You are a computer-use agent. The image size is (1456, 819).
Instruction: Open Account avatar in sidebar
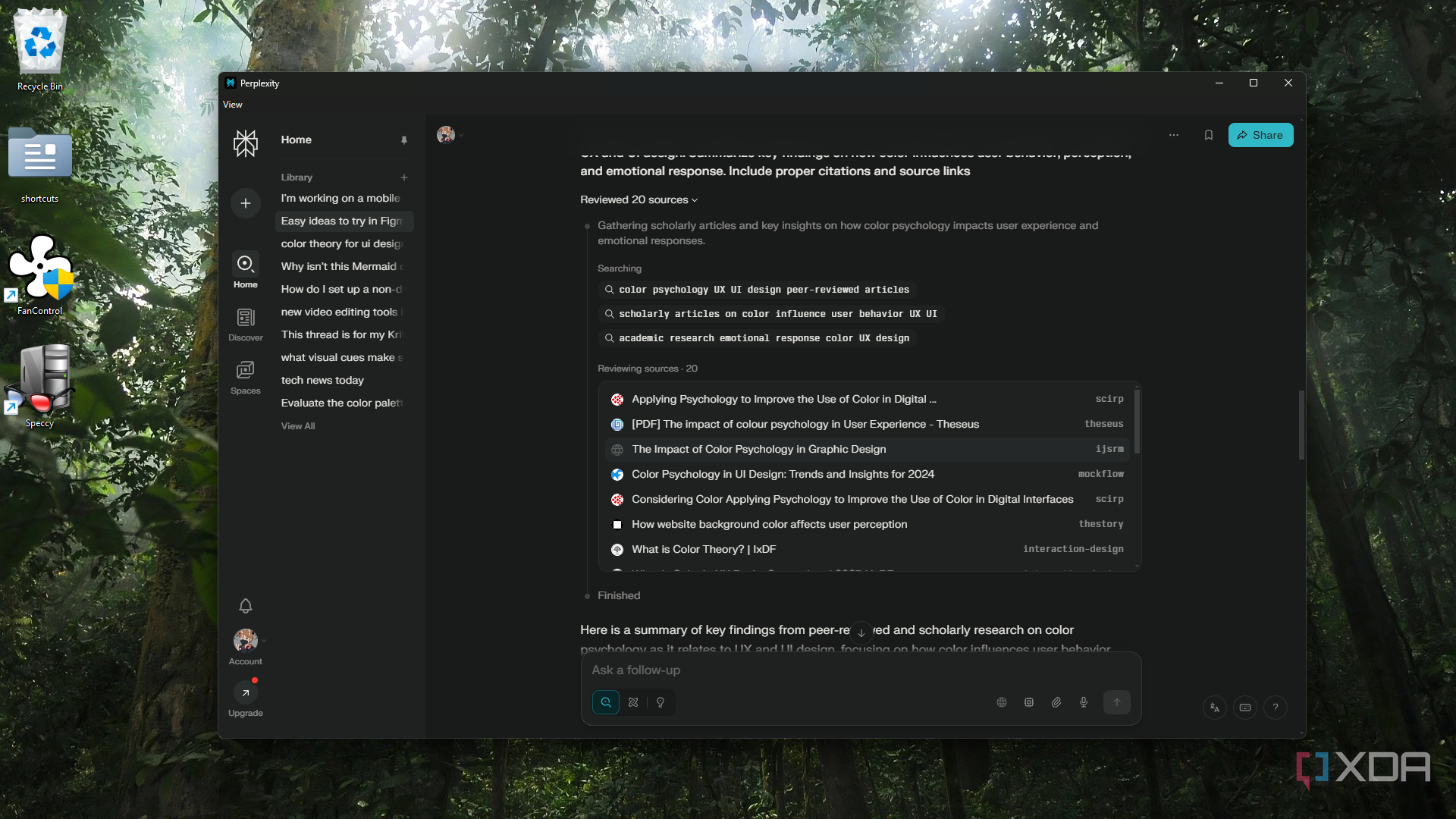[x=245, y=641]
